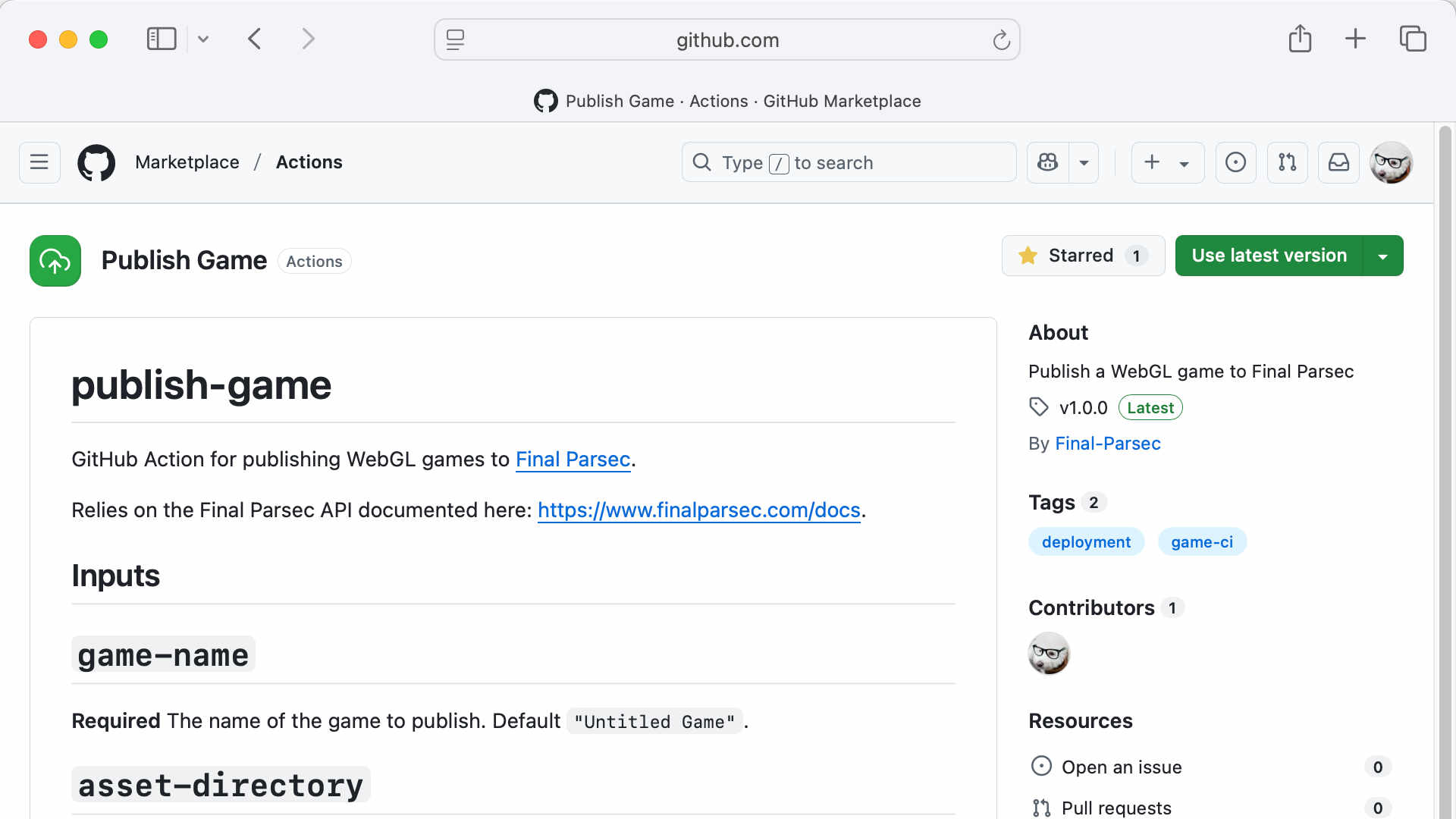Open the sidebar options chevron
This screenshot has width=1456, height=819.
[203, 39]
